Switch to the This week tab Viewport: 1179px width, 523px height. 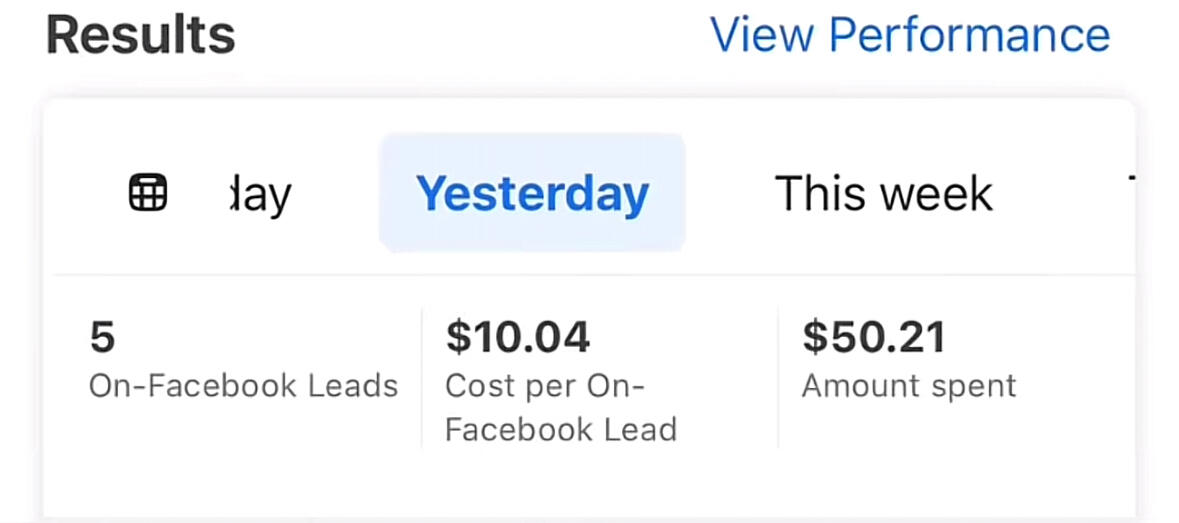(883, 193)
